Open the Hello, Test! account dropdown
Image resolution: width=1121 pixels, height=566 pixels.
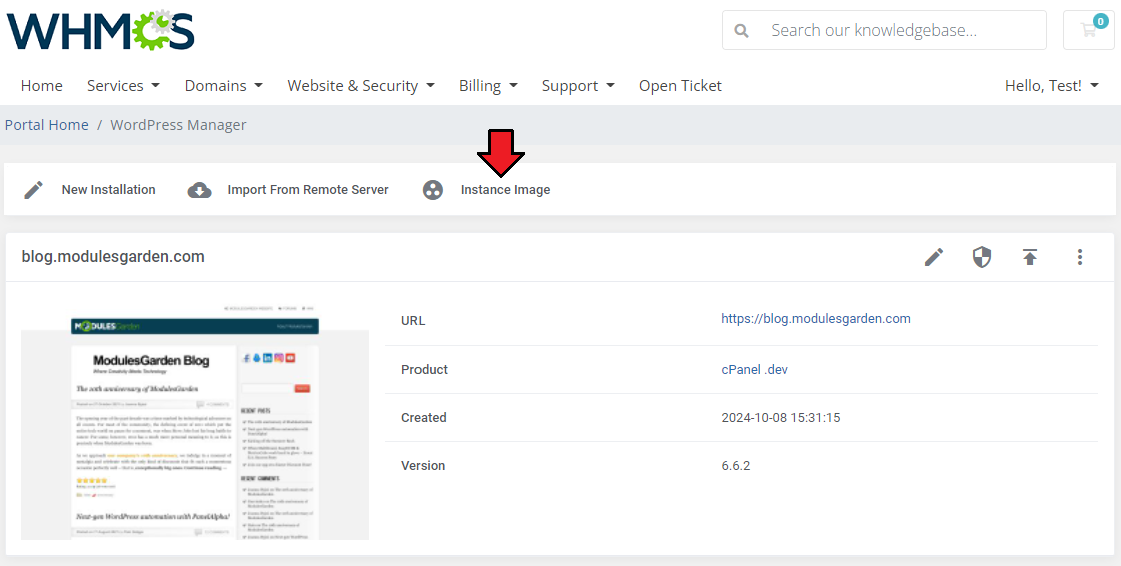coord(1052,86)
